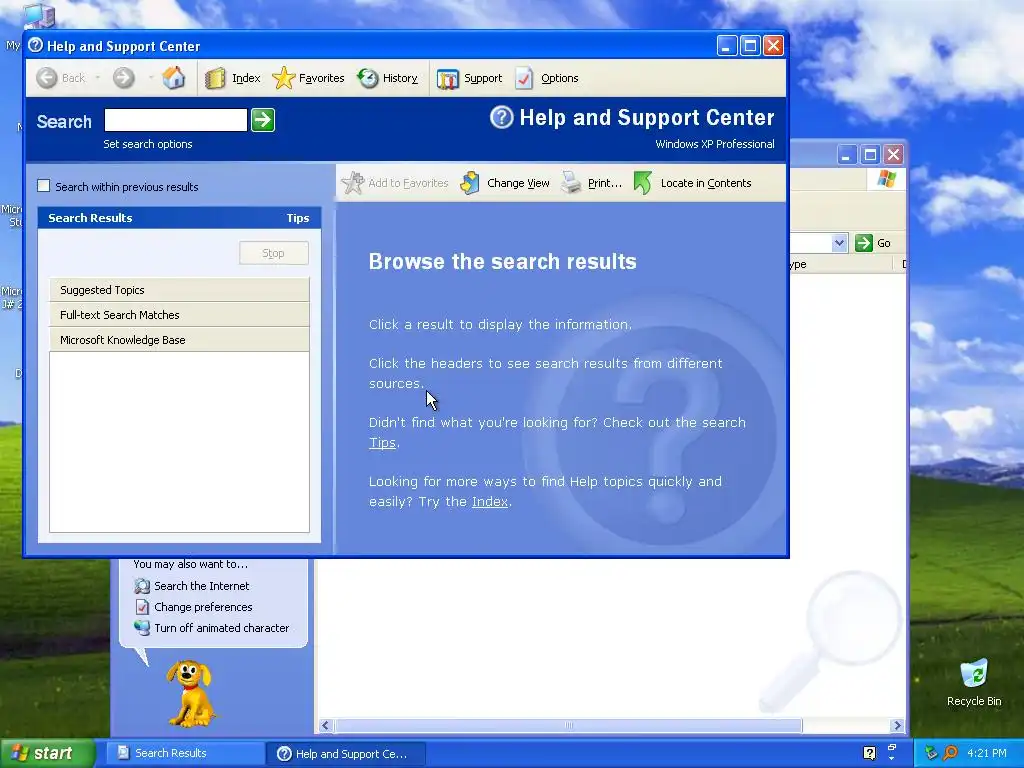Click the left scroll arrow in back window
The height and width of the screenshot is (768, 1024).
click(325, 726)
